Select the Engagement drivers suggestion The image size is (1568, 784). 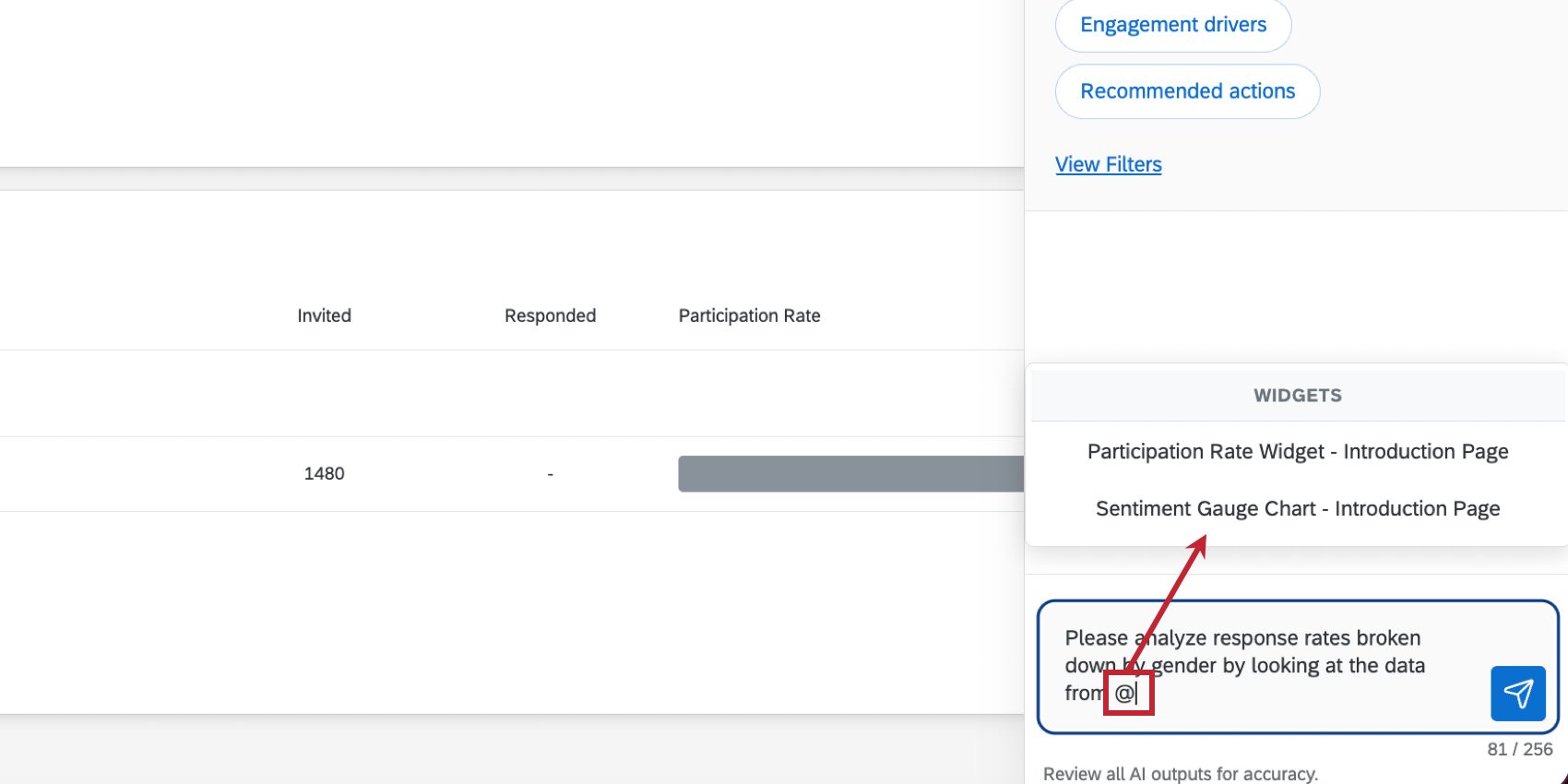[1173, 25]
